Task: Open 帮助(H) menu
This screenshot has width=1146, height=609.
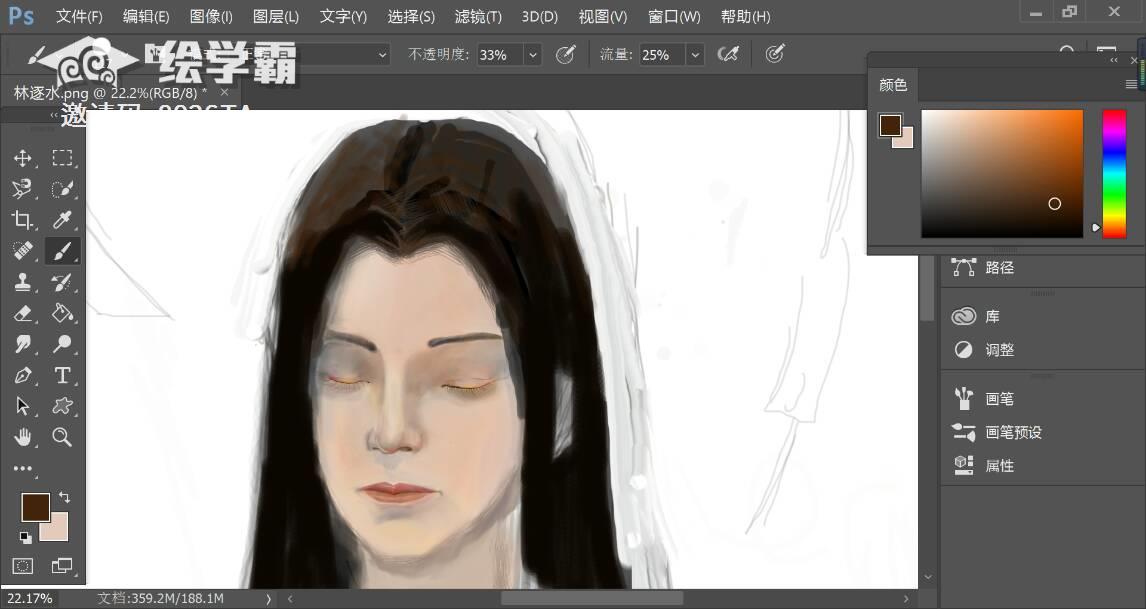Action: [x=745, y=16]
